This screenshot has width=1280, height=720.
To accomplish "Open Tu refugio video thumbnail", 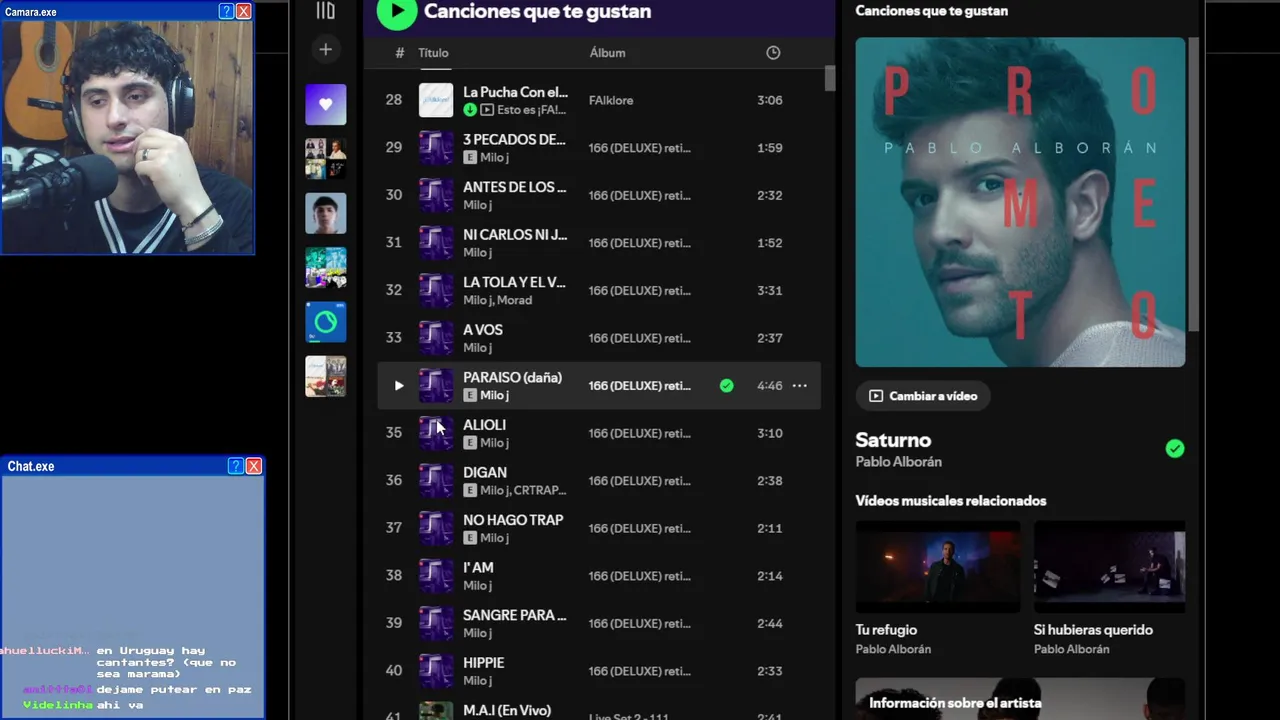I will 938,566.
